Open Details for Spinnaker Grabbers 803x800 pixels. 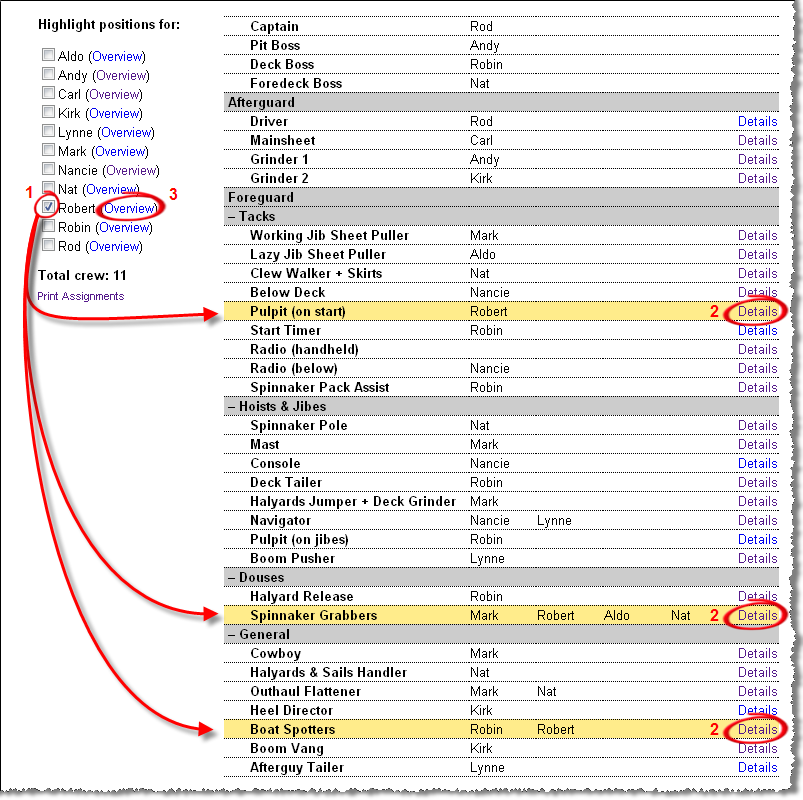tap(757, 615)
